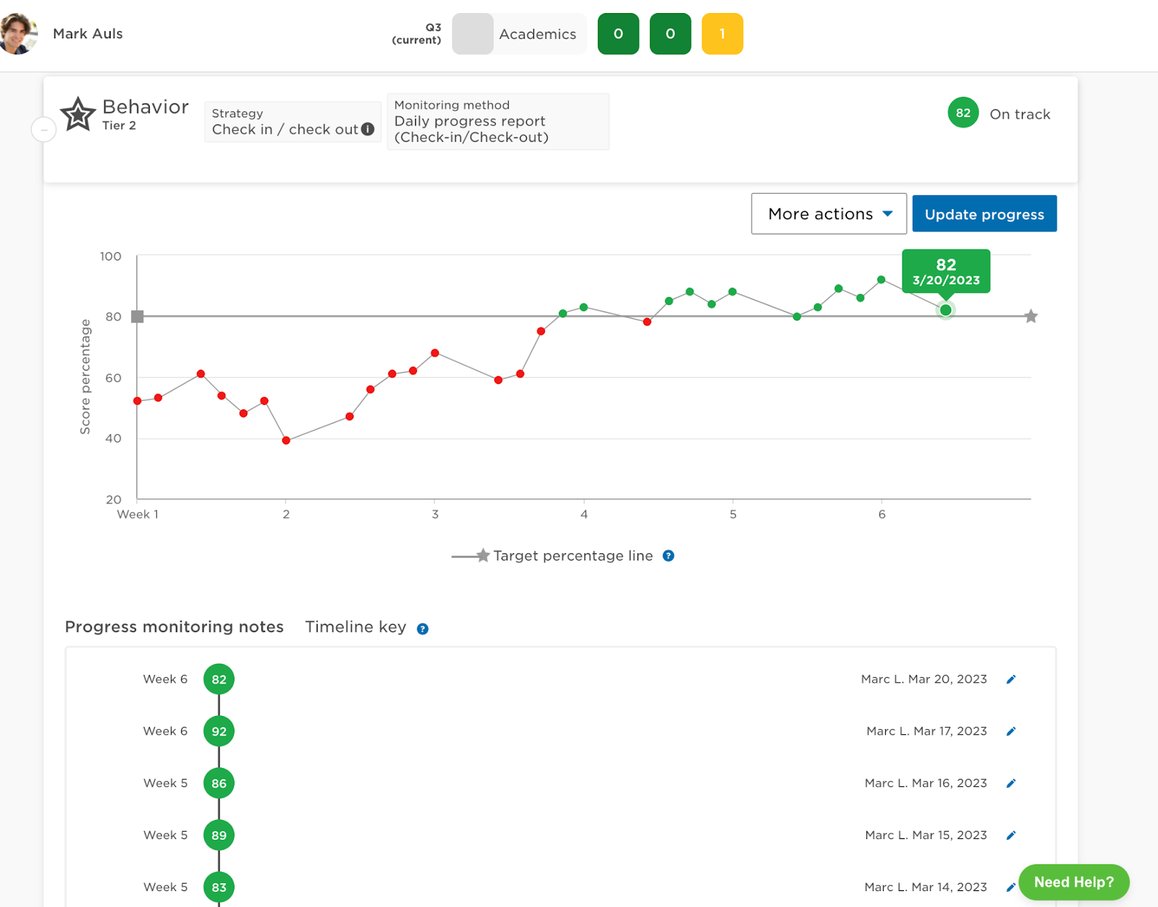Click the Update progress button
The height and width of the screenshot is (907, 1158).
(x=984, y=214)
